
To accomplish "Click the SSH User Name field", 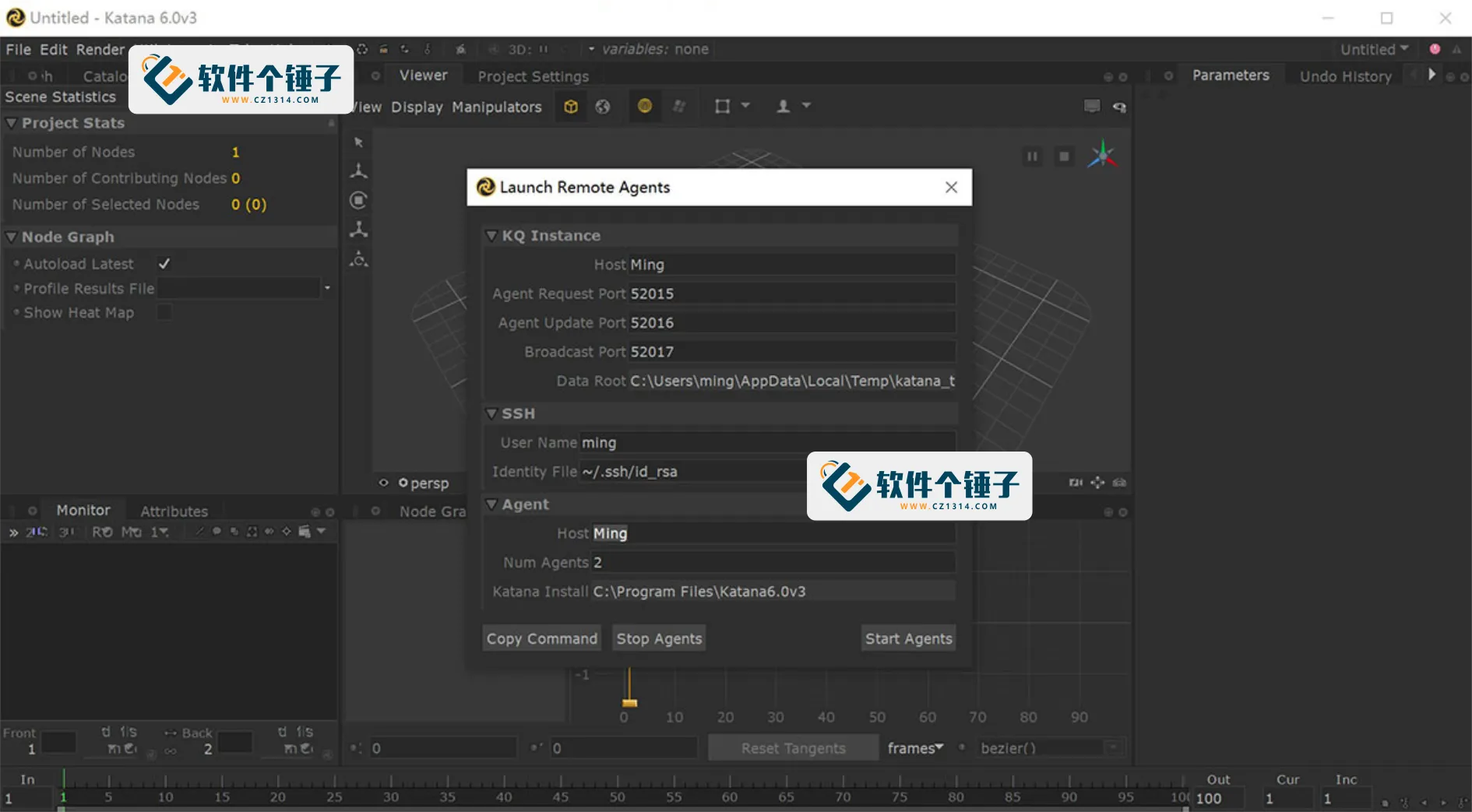I will 768,442.
